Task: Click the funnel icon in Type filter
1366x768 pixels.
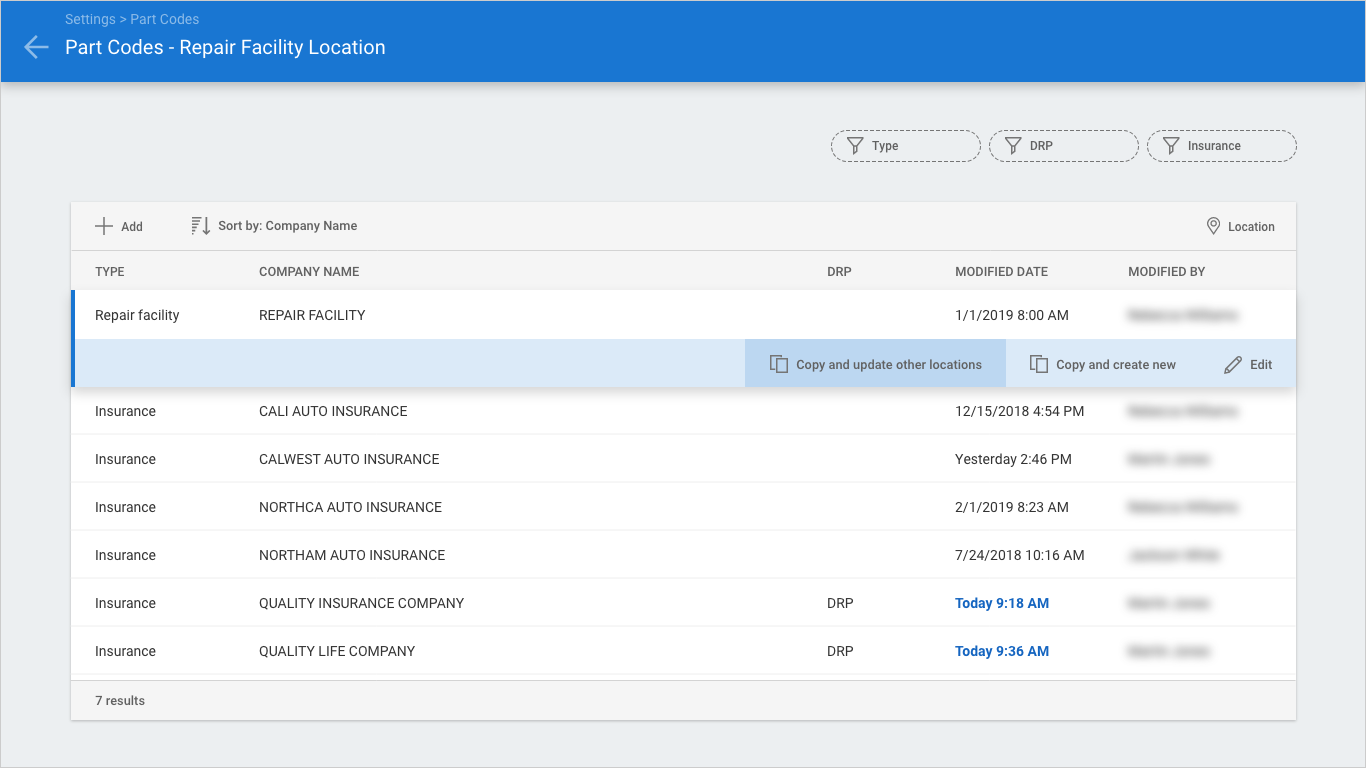Action: [855, 146]
